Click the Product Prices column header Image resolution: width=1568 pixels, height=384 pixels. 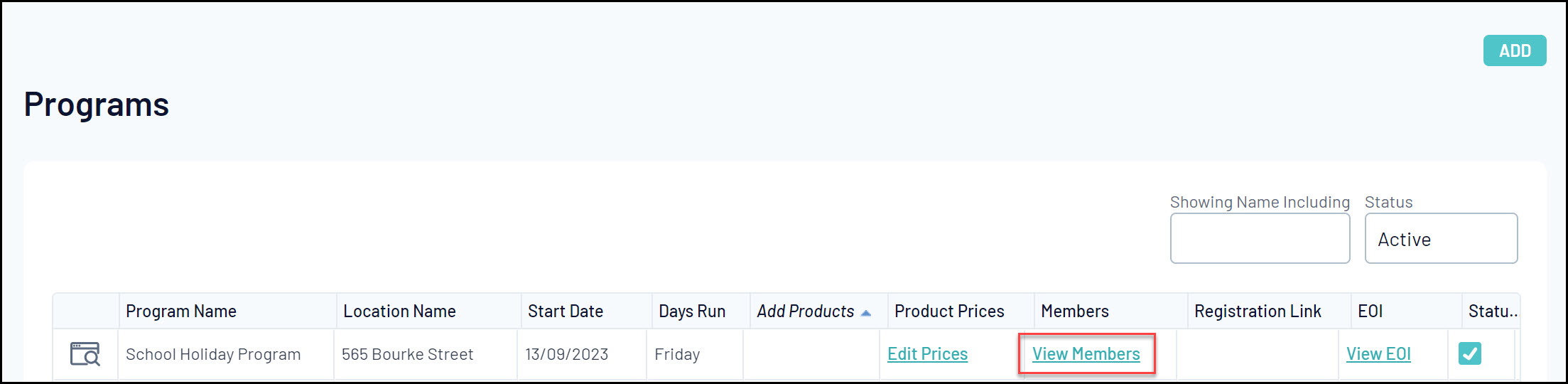tap(948, 311)
